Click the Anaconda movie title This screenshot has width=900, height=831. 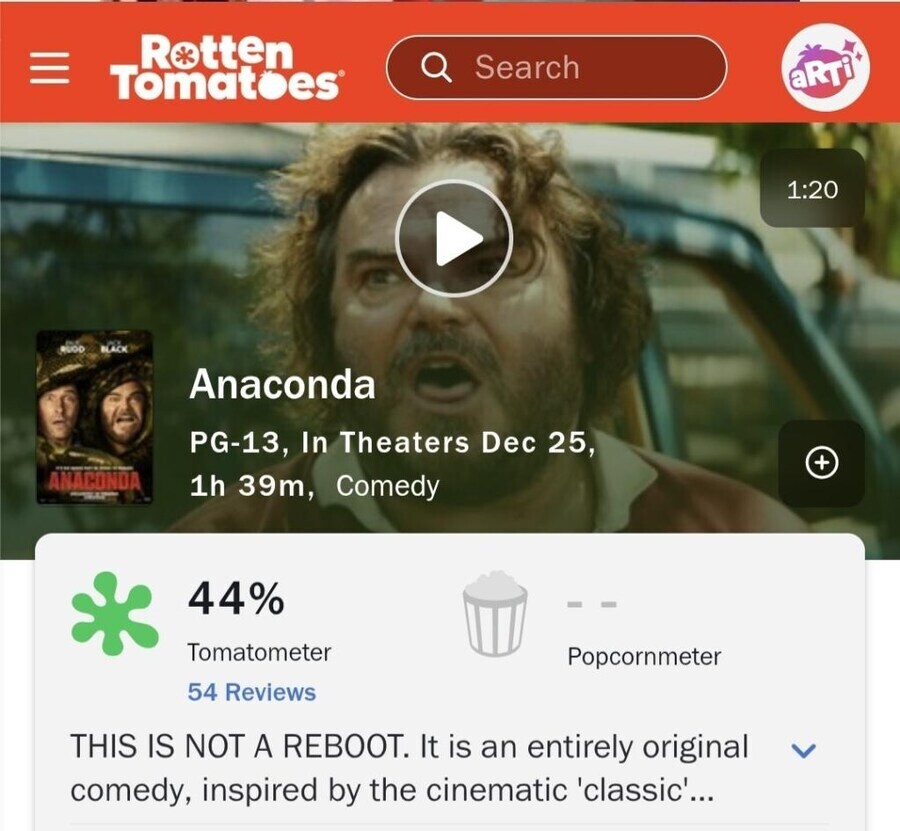click(x=282, y=384)
